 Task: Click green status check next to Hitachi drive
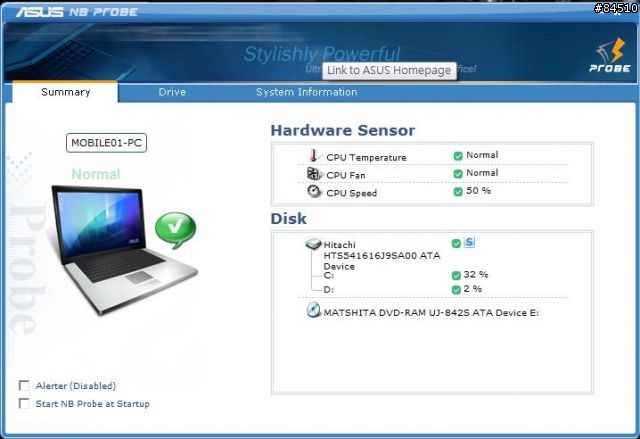[456, 244]
